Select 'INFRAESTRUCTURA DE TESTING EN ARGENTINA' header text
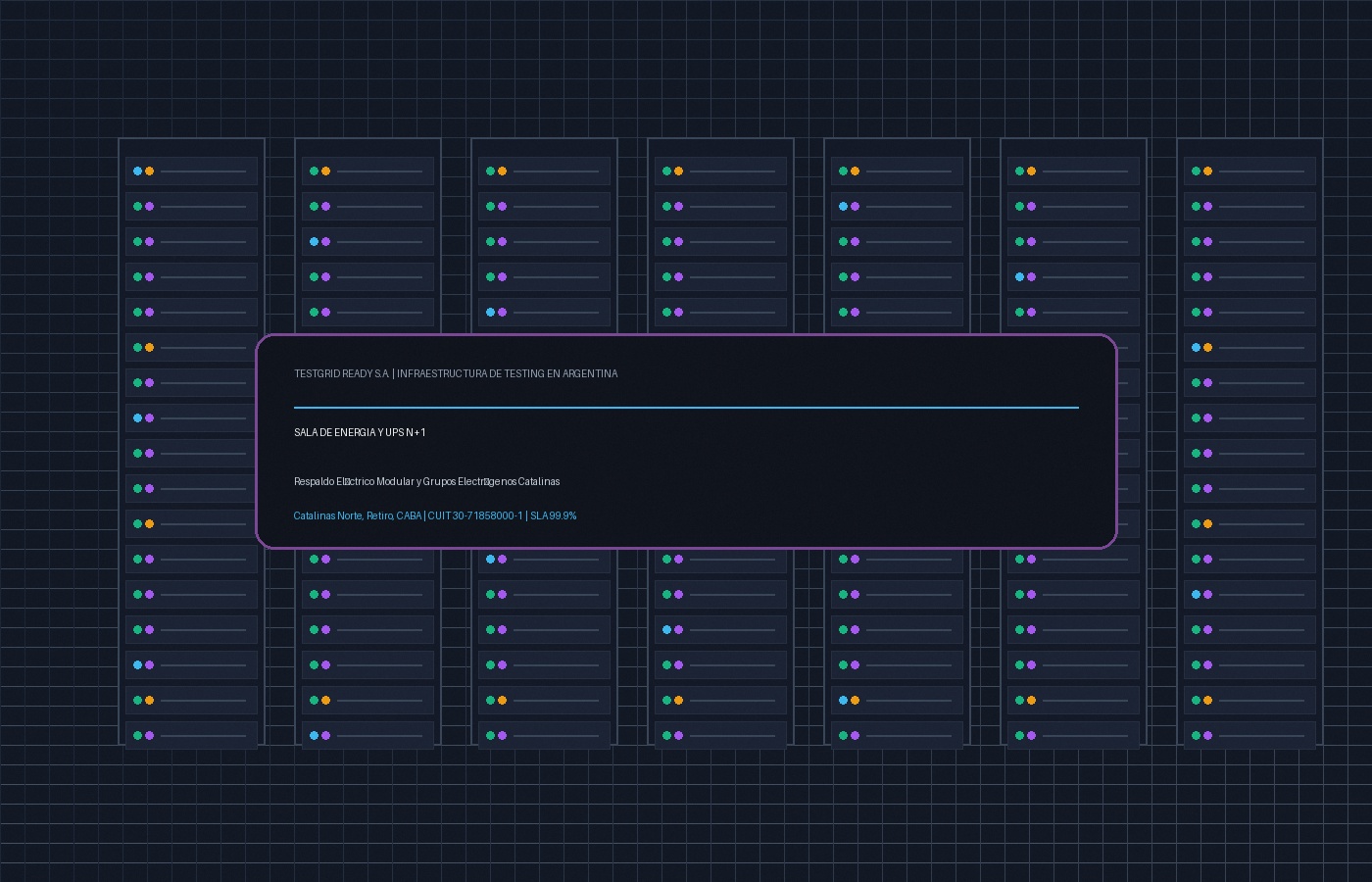Viewport: 1372px width, 882px height. (x=508, y=373)
